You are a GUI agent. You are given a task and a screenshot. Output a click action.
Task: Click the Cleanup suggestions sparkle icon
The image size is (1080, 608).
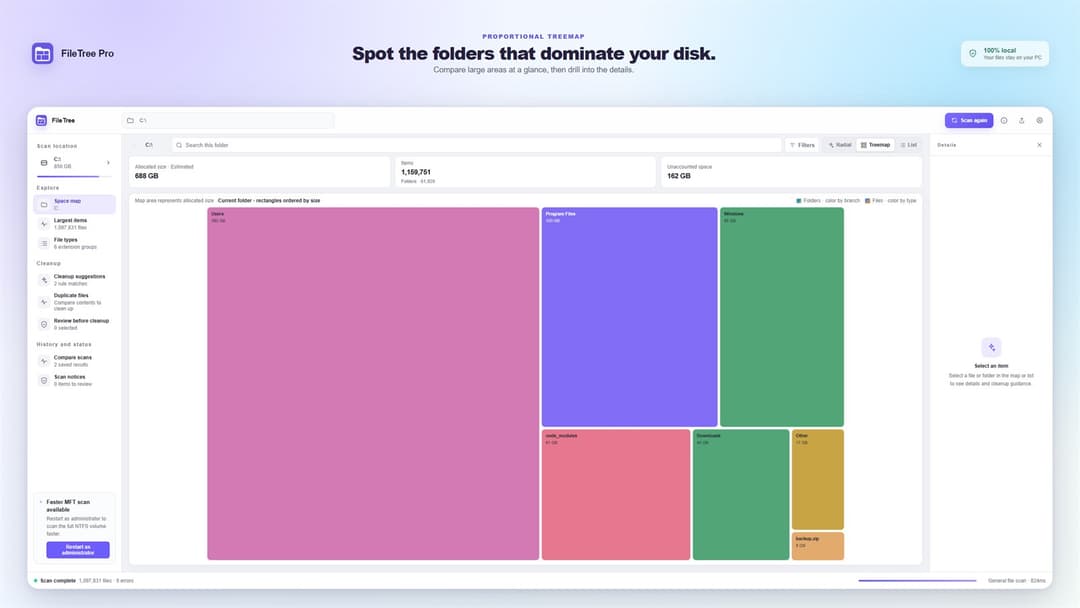click(x=44, y=280)
